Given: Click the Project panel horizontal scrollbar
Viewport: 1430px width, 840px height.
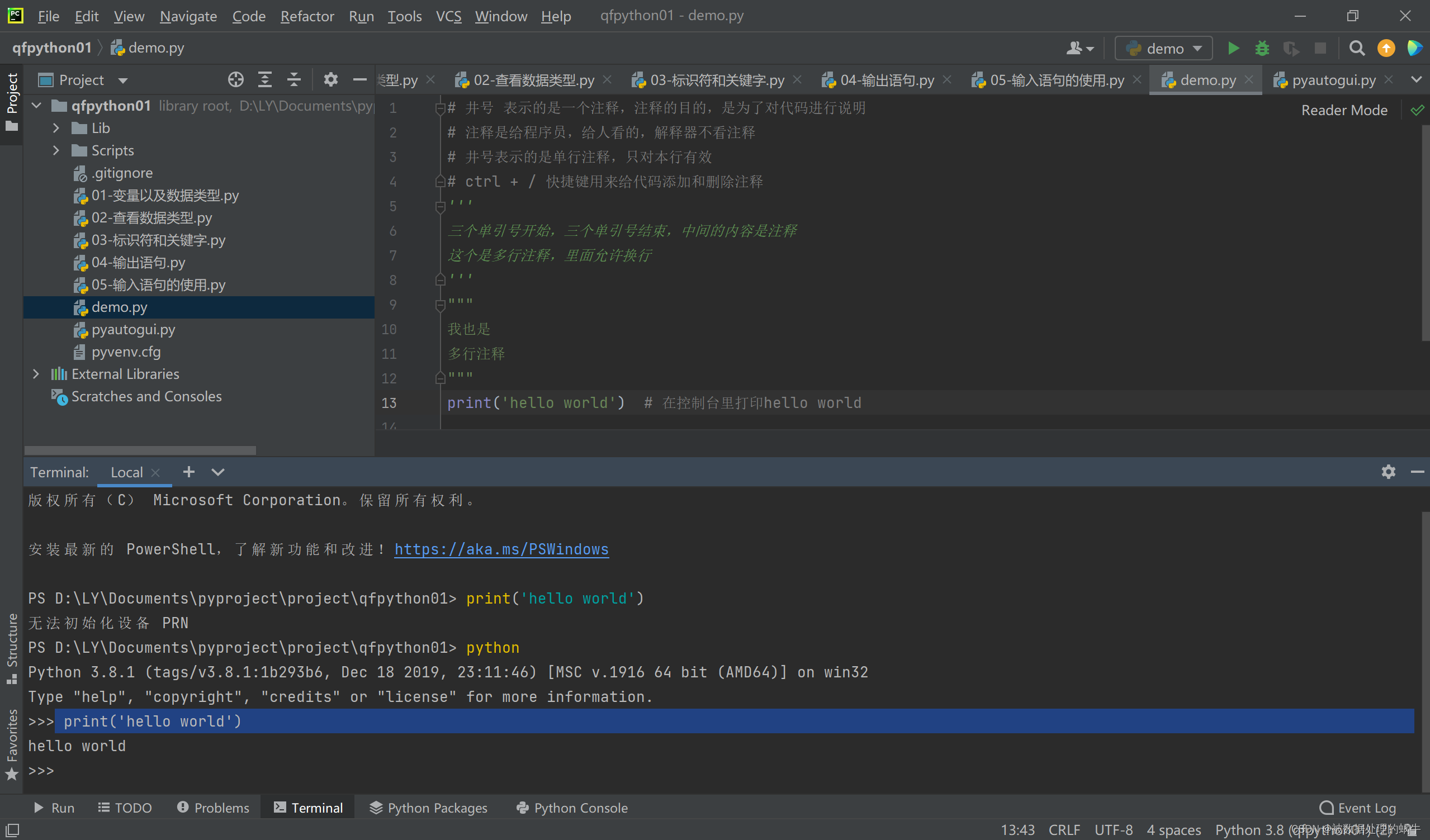Looking at the screenshot, I should 140,450.
